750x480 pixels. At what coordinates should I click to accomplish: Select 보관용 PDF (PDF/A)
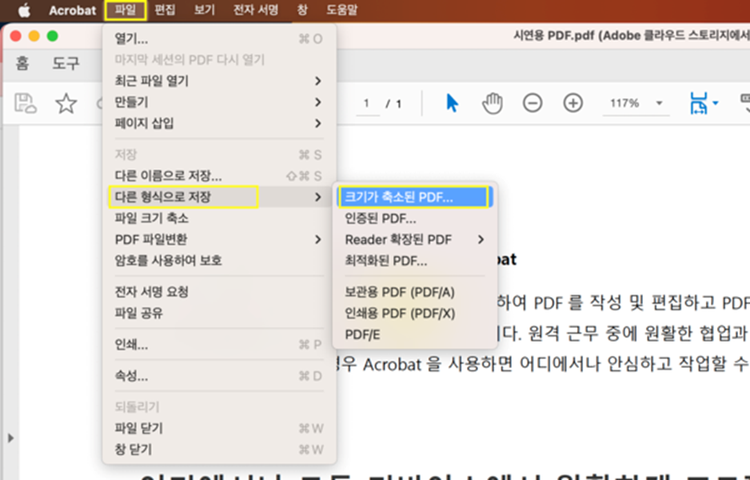click(x=414, y=292)
